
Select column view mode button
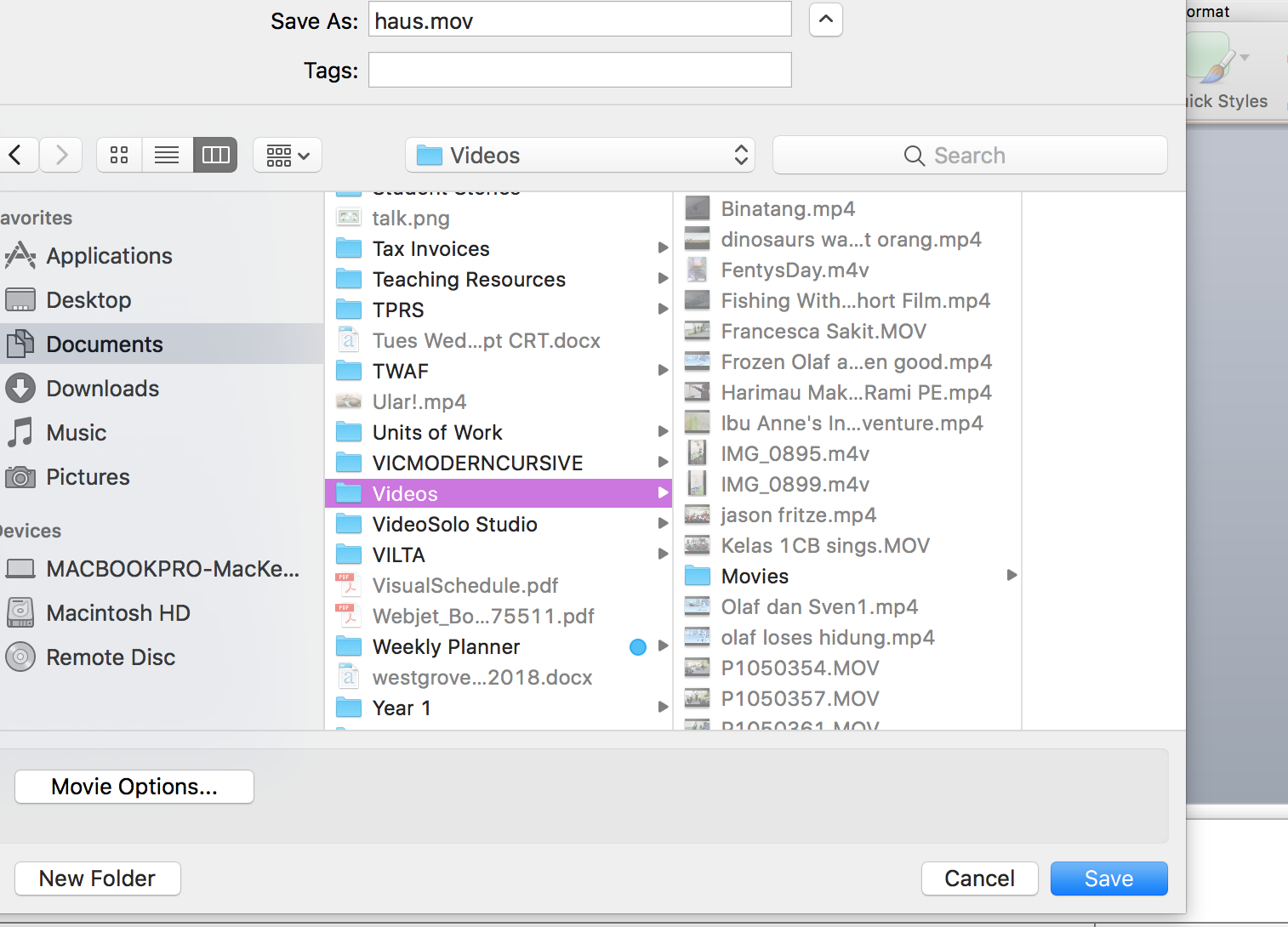tap(215, 155)
